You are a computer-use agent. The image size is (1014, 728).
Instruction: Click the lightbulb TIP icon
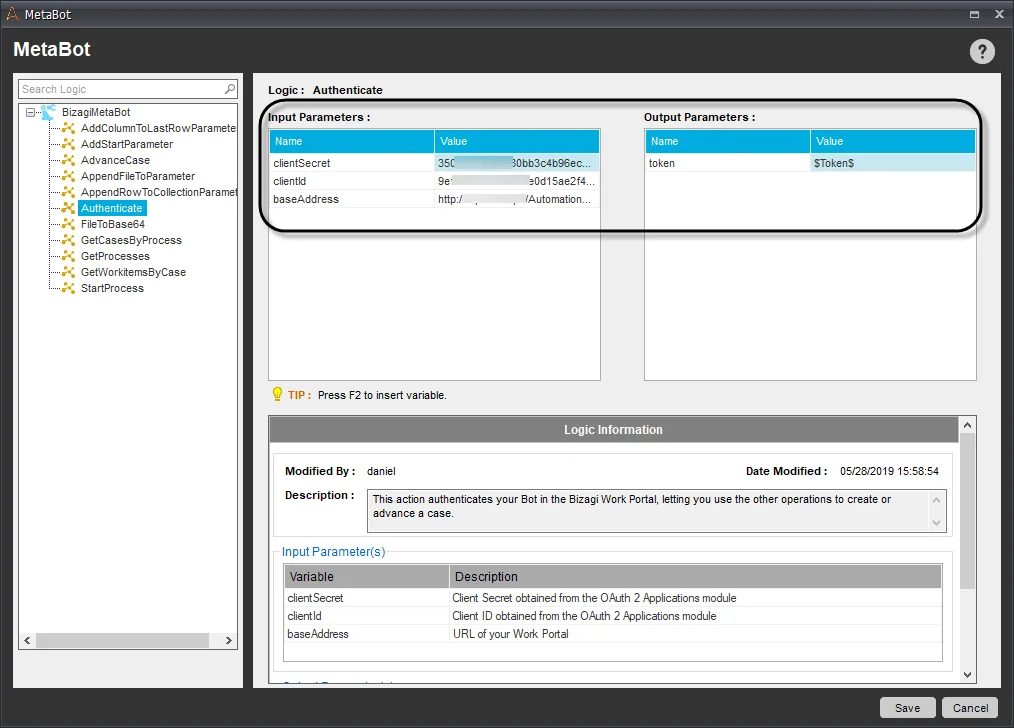point(277,394)
